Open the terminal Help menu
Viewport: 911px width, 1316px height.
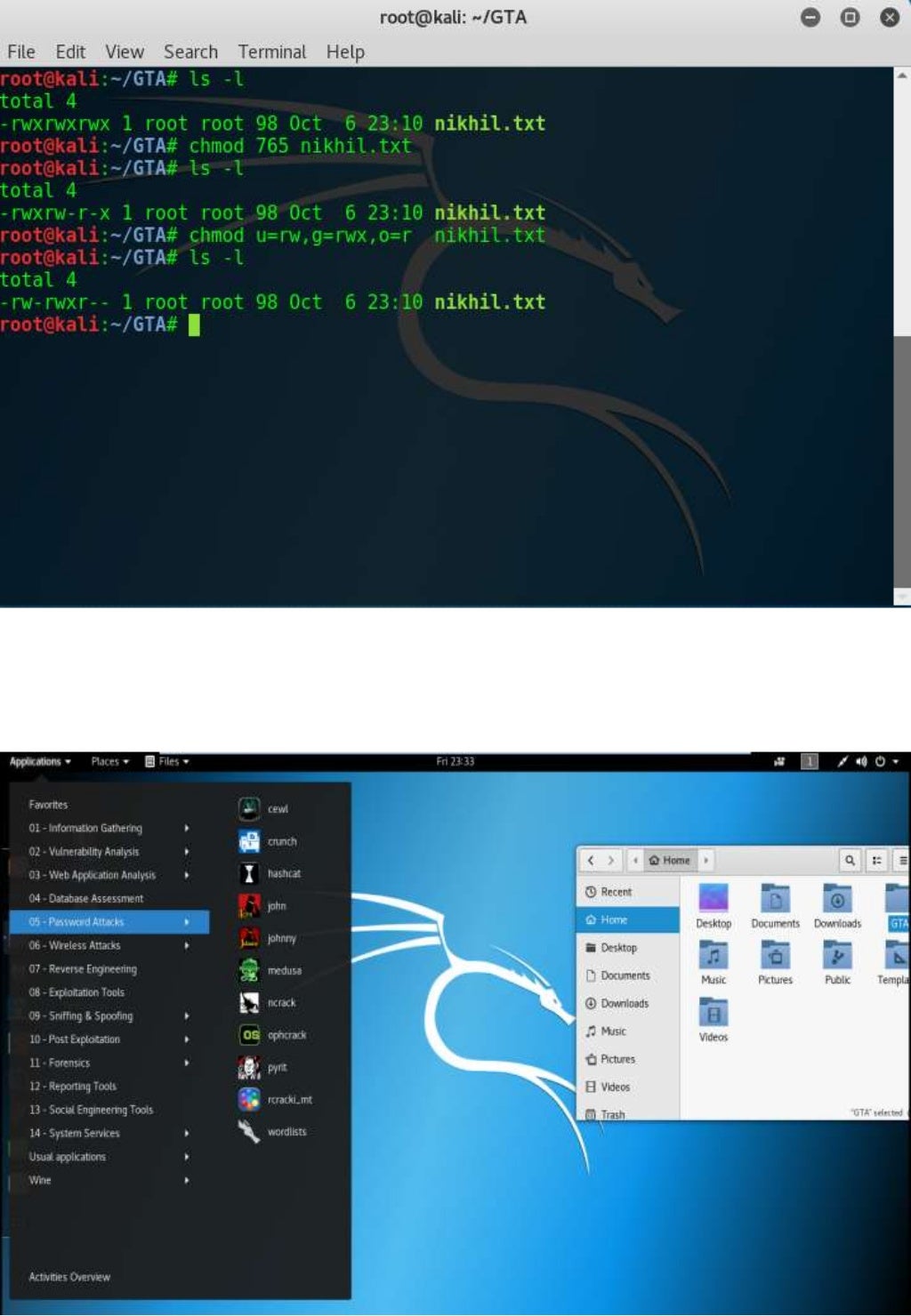coord(345,52)
